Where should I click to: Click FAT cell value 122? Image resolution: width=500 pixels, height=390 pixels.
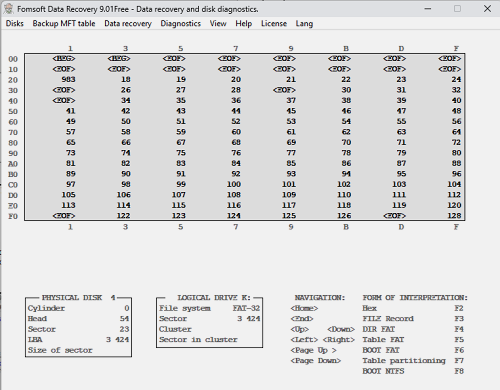pos(123,216)
